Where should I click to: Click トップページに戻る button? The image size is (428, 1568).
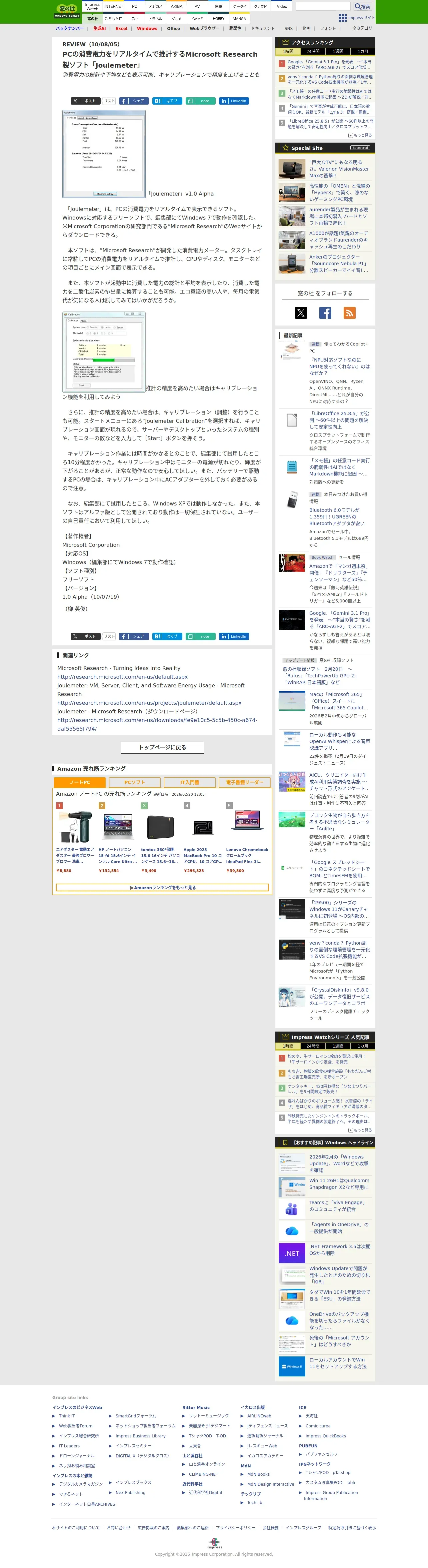162,747
